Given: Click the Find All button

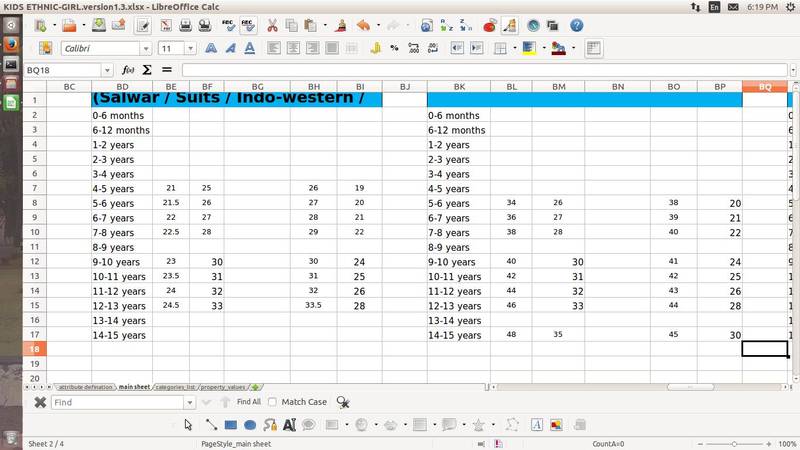Looking at the screenshot, I should (248, 402).
